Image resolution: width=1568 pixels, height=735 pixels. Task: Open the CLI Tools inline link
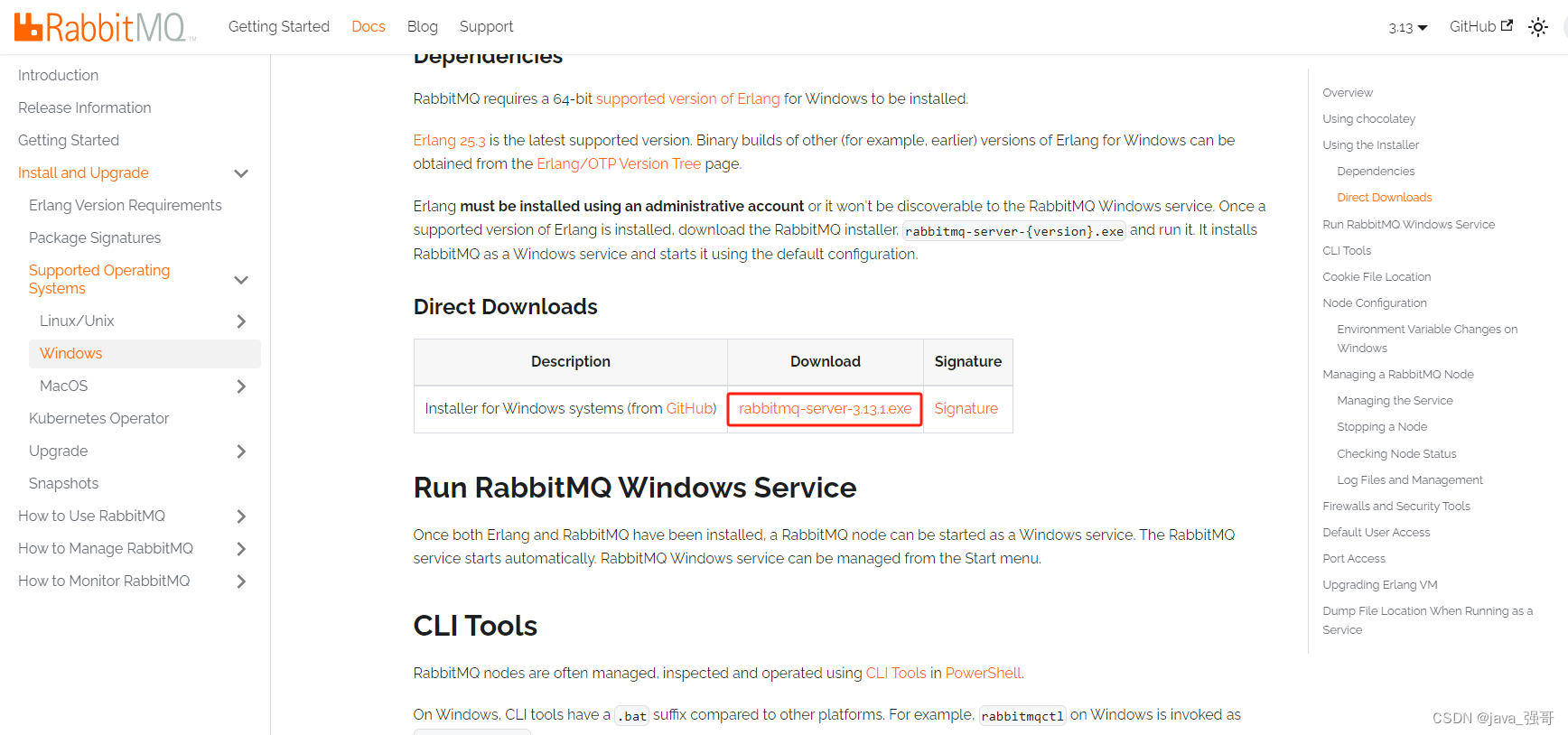[x=896, y=673]
